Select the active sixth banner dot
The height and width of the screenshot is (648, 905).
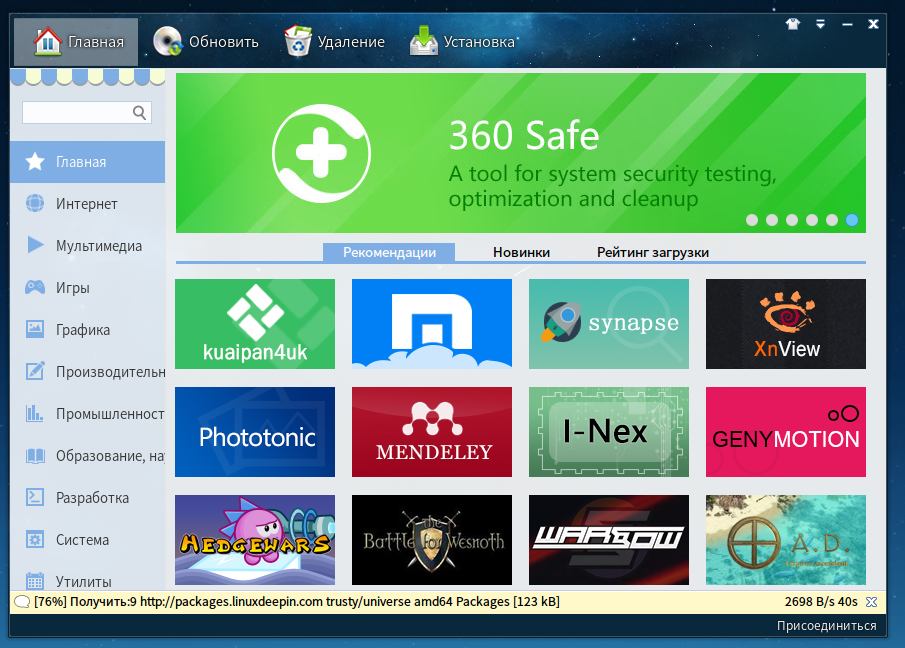click(x=852, y=220)
